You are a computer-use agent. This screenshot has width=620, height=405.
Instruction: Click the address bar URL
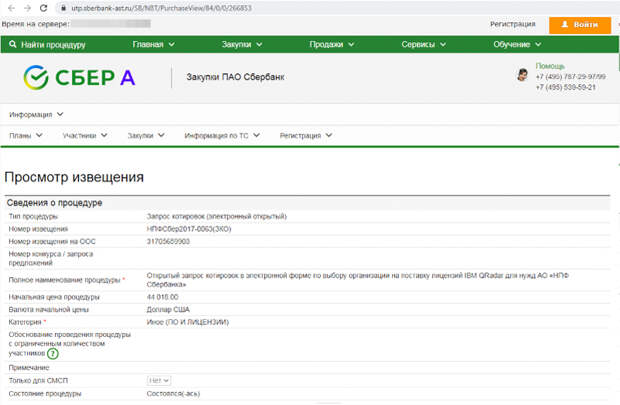161,8
